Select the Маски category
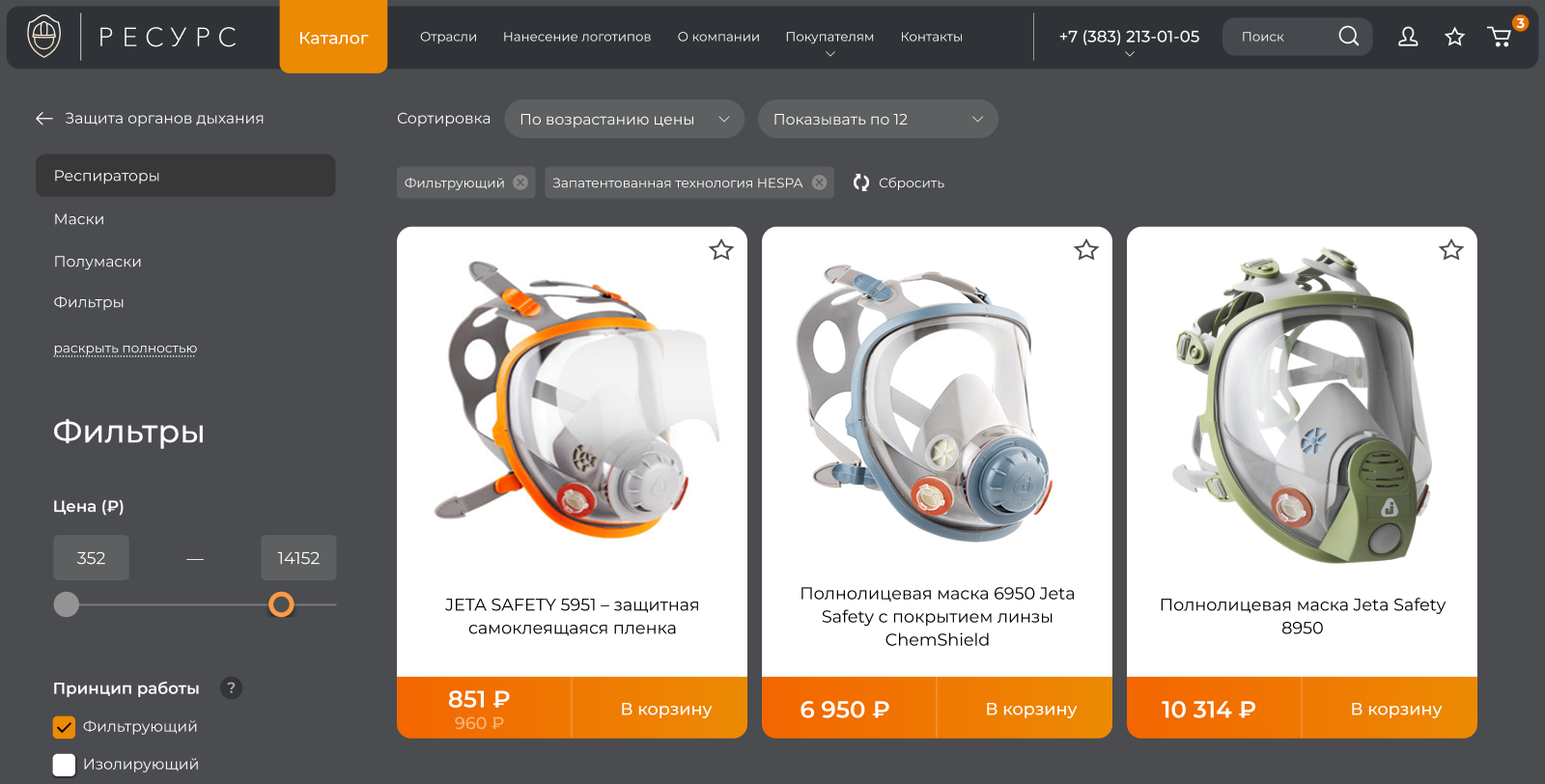This screenshot has height=784, width=1545. coord(79,219)
